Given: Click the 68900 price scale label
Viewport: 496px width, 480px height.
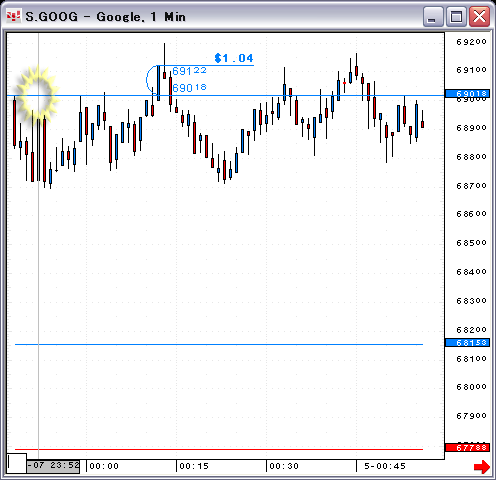Looking at the screenshot, I should [x=471, y=128].
